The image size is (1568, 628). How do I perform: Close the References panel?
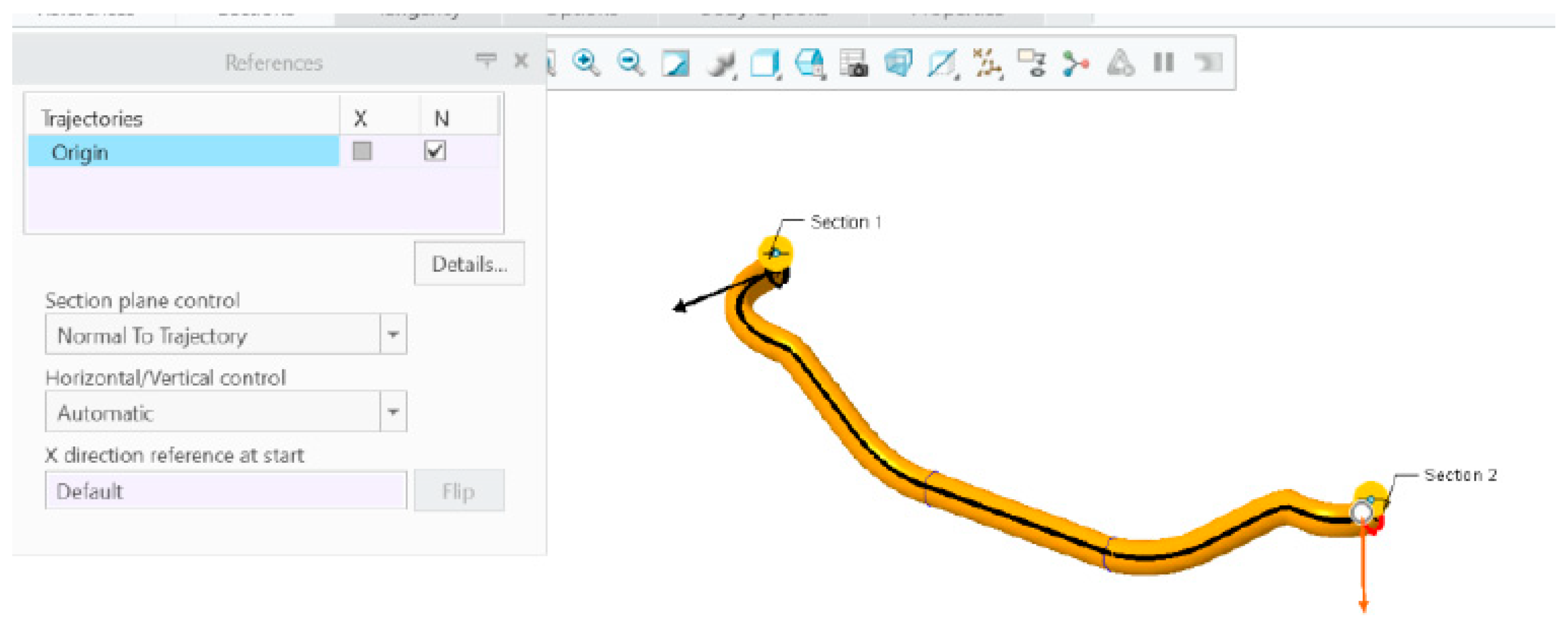(x=521, y=60)
